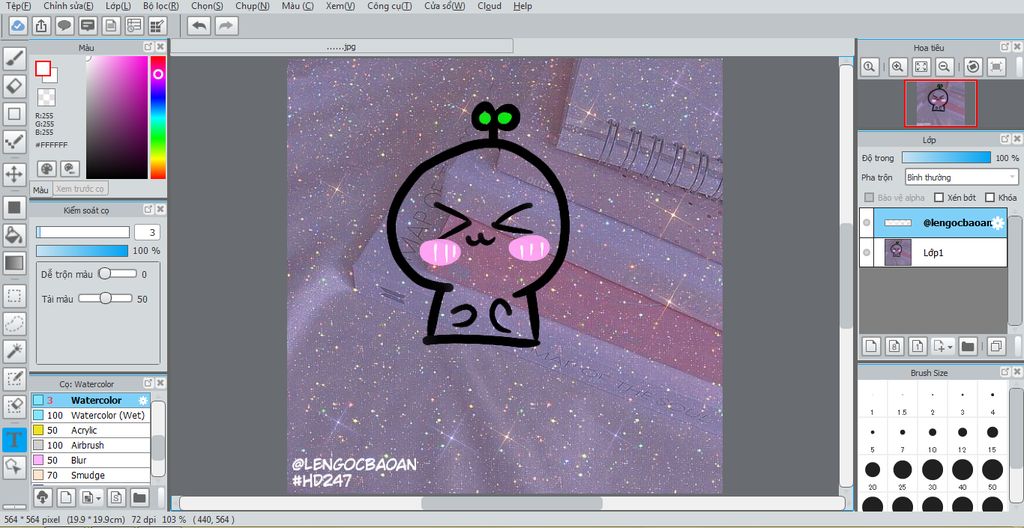Create a new layer in Lớp panel
Viewport: 1024px width, 528px height.
[870, 346]
